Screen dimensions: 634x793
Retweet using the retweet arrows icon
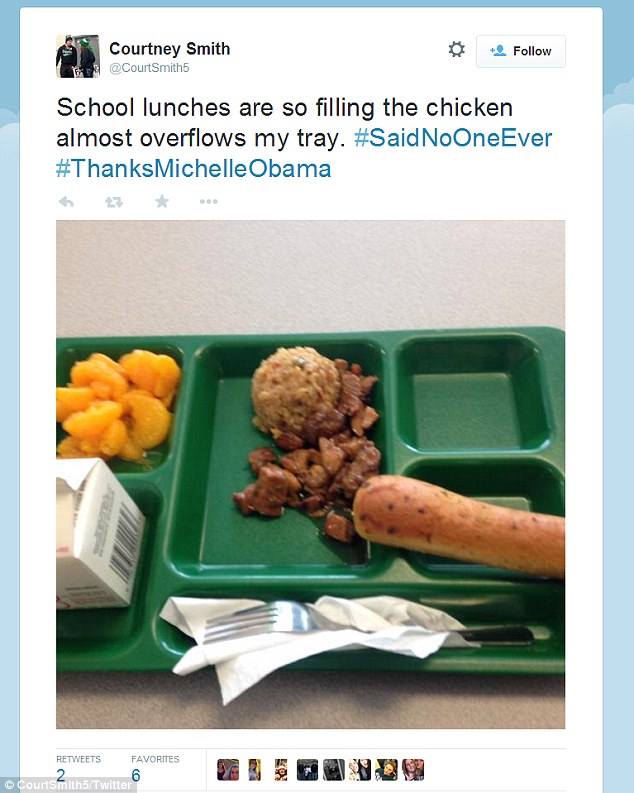(114, 202)
